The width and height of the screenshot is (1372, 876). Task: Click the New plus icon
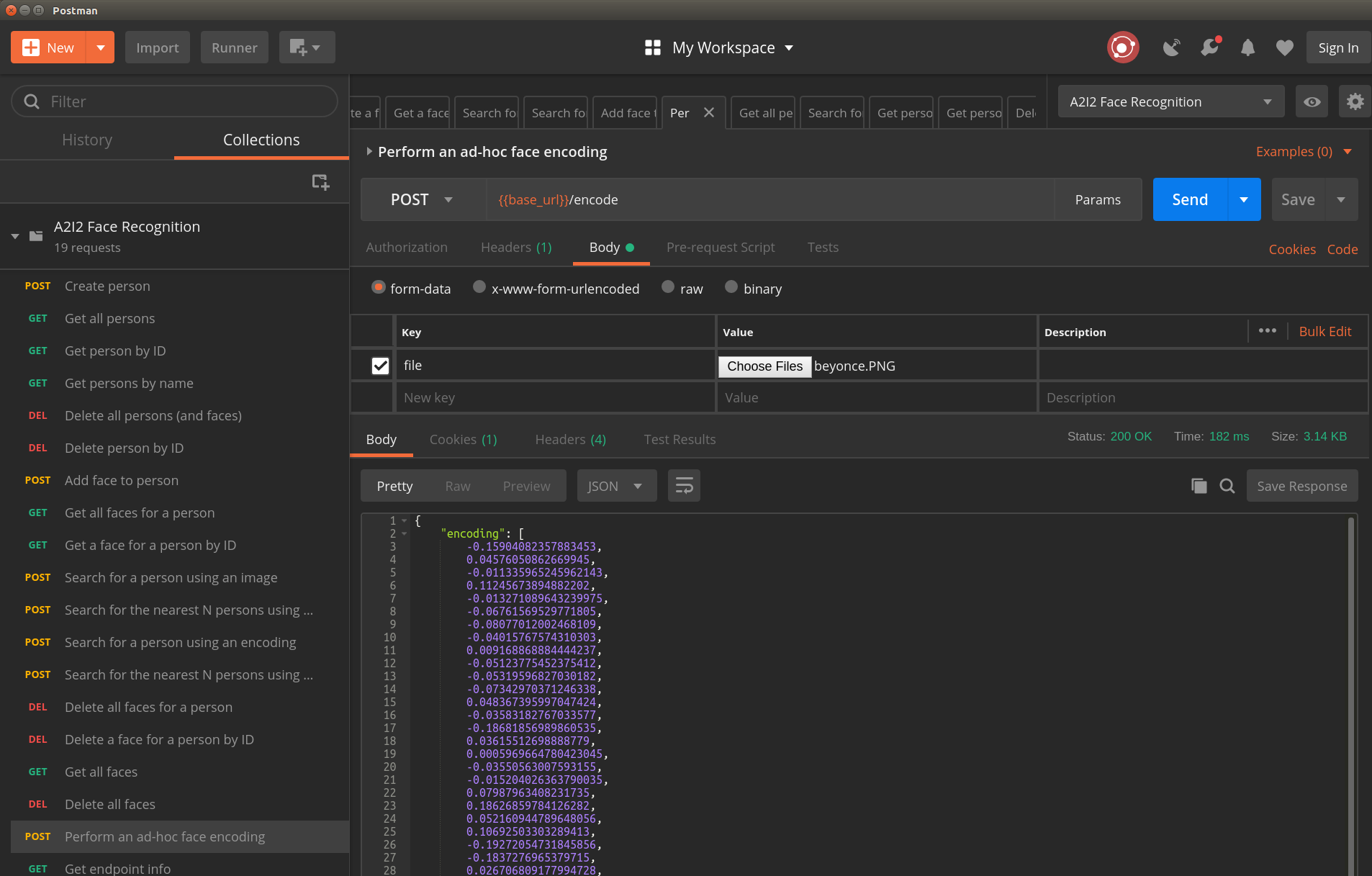point(30,48)
